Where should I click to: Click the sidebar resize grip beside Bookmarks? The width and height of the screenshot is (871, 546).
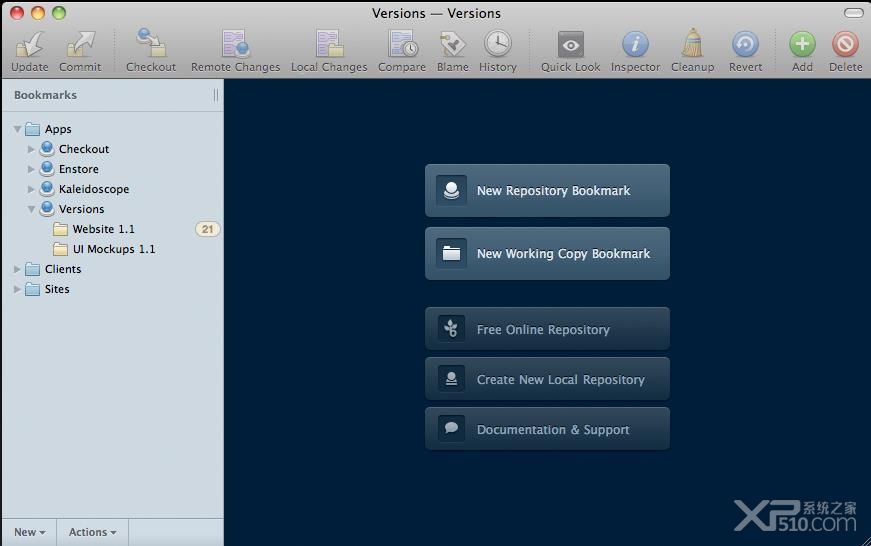[216, 95]
